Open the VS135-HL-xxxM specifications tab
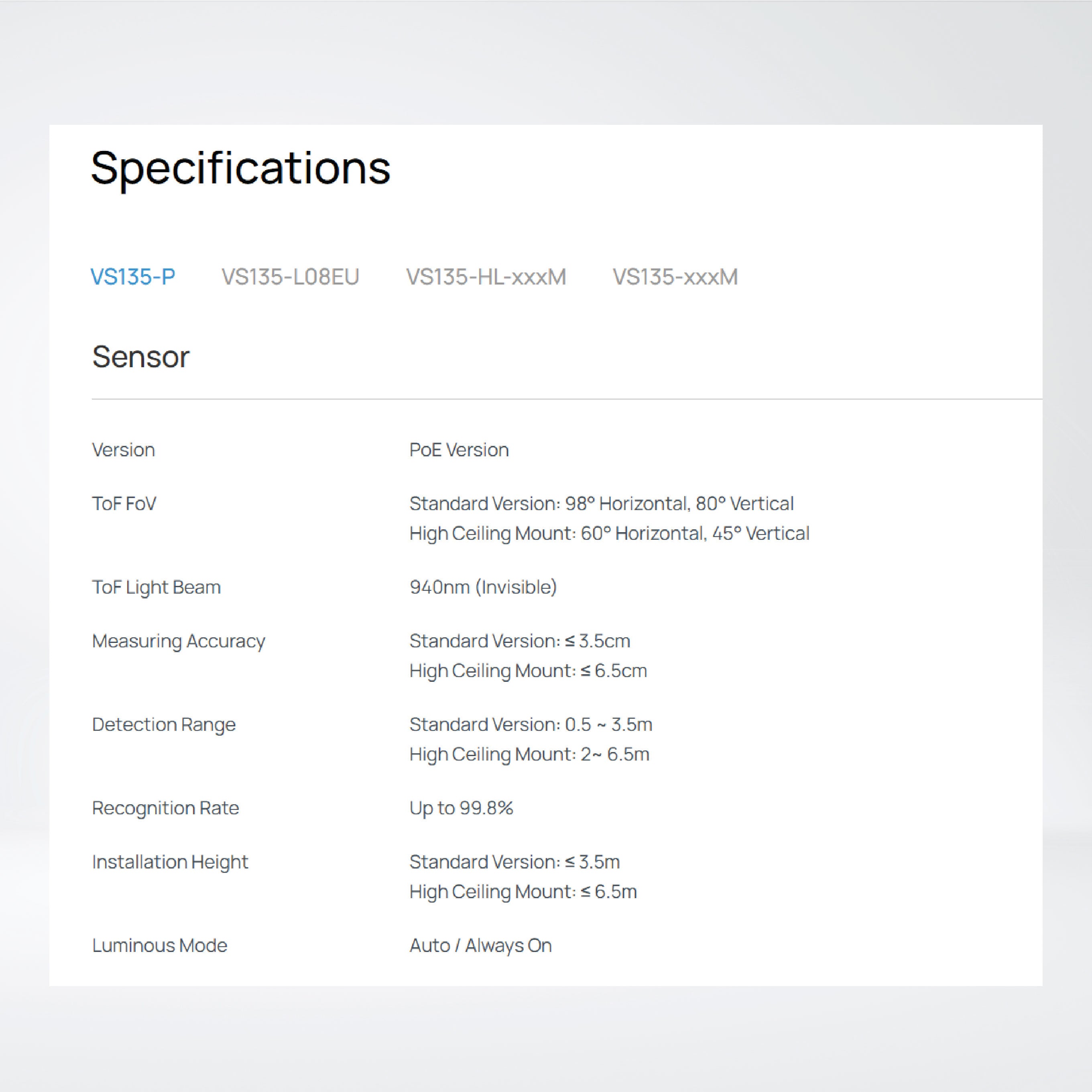 pos(486,277)
